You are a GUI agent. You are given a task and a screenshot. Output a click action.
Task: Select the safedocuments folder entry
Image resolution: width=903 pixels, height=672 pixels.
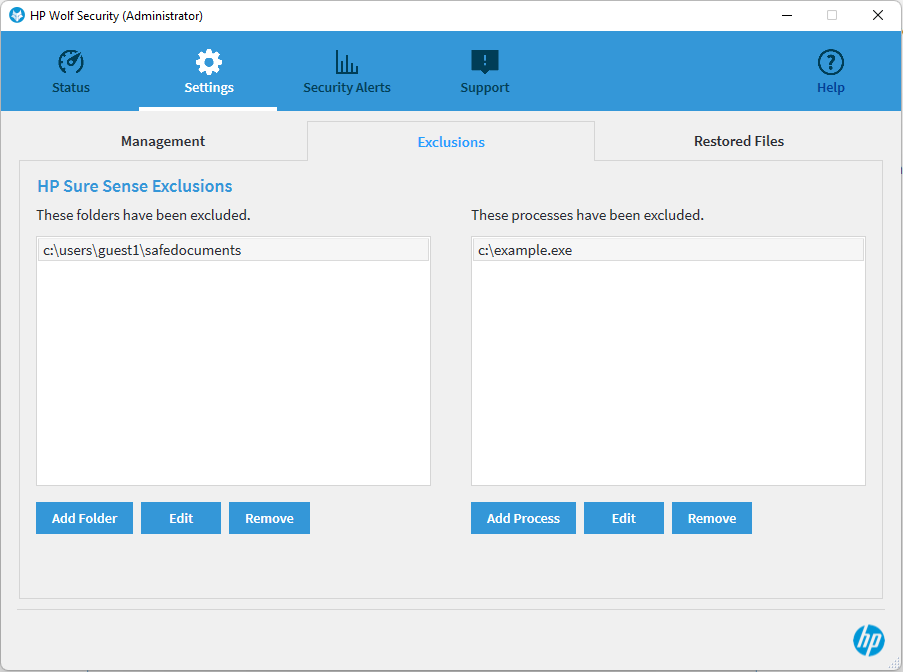click(142, 250)
